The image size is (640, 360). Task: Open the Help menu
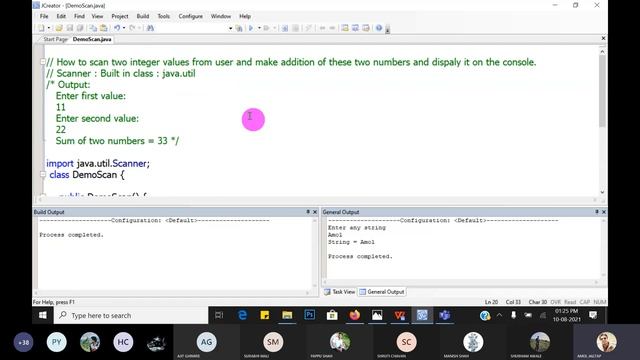(x=245, y=16)
